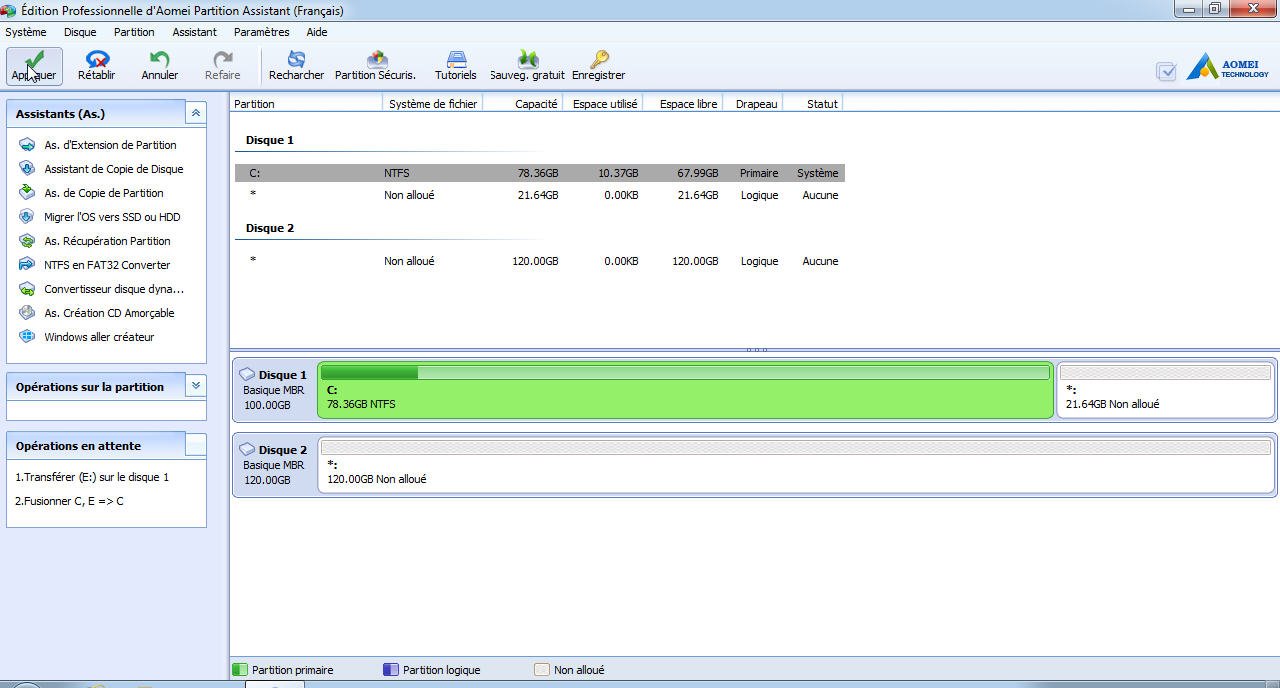Select the Disque 2 disk icon
This screenshot has width=1280, height=688.
tap(247, 450)
